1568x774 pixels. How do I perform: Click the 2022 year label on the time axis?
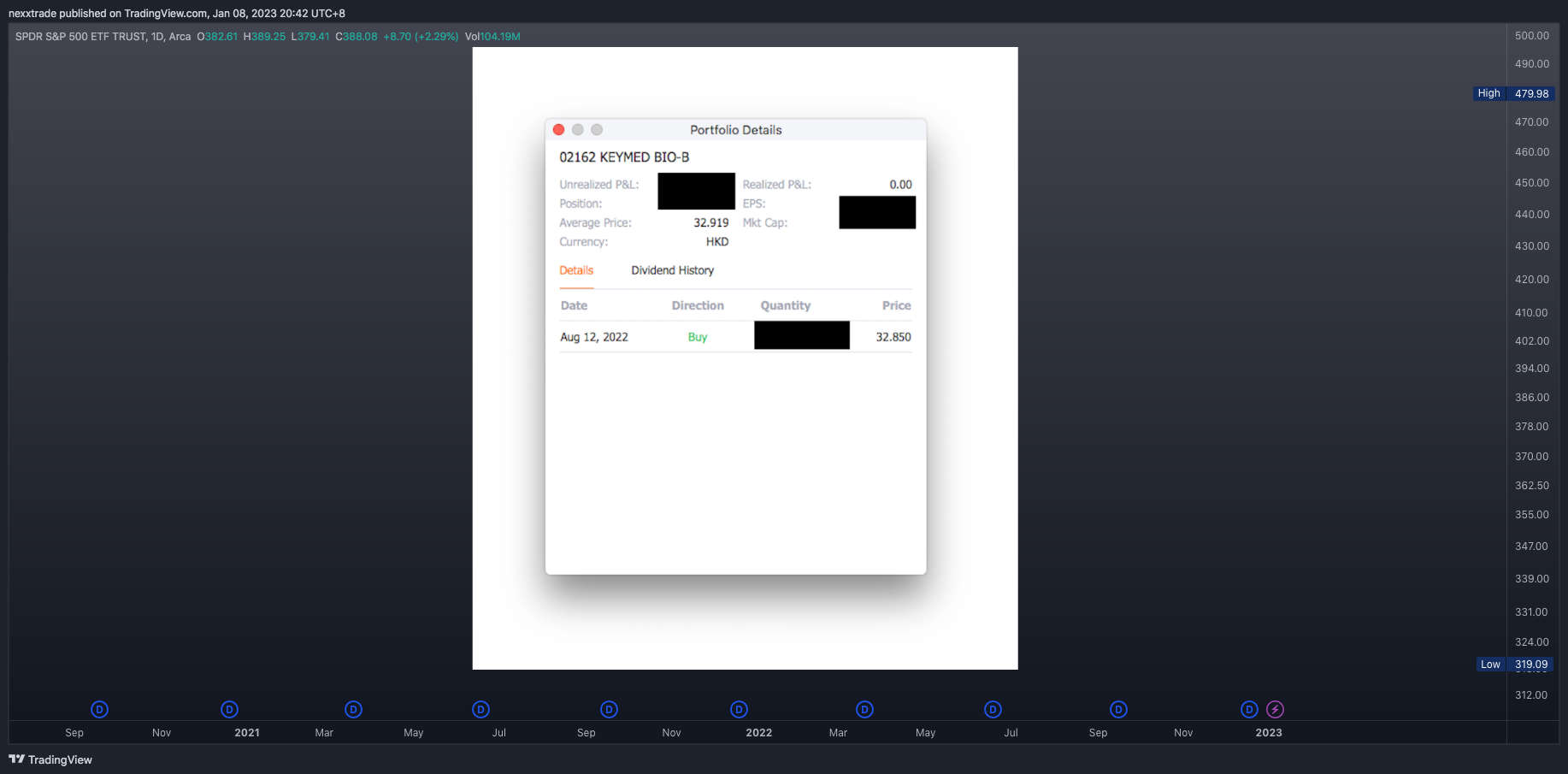[x=758, y=733]
